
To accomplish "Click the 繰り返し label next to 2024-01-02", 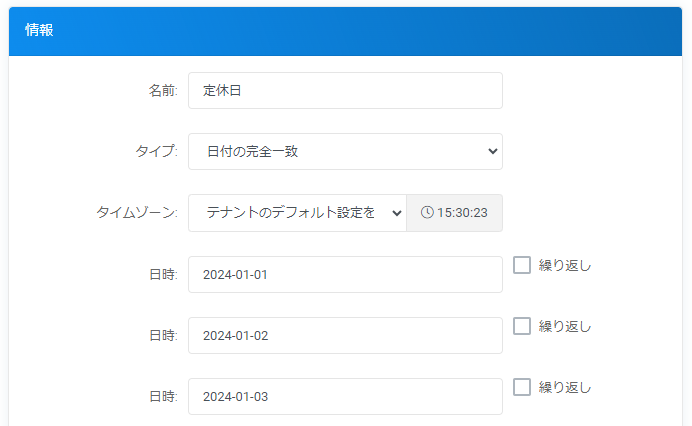I will 565,326.
